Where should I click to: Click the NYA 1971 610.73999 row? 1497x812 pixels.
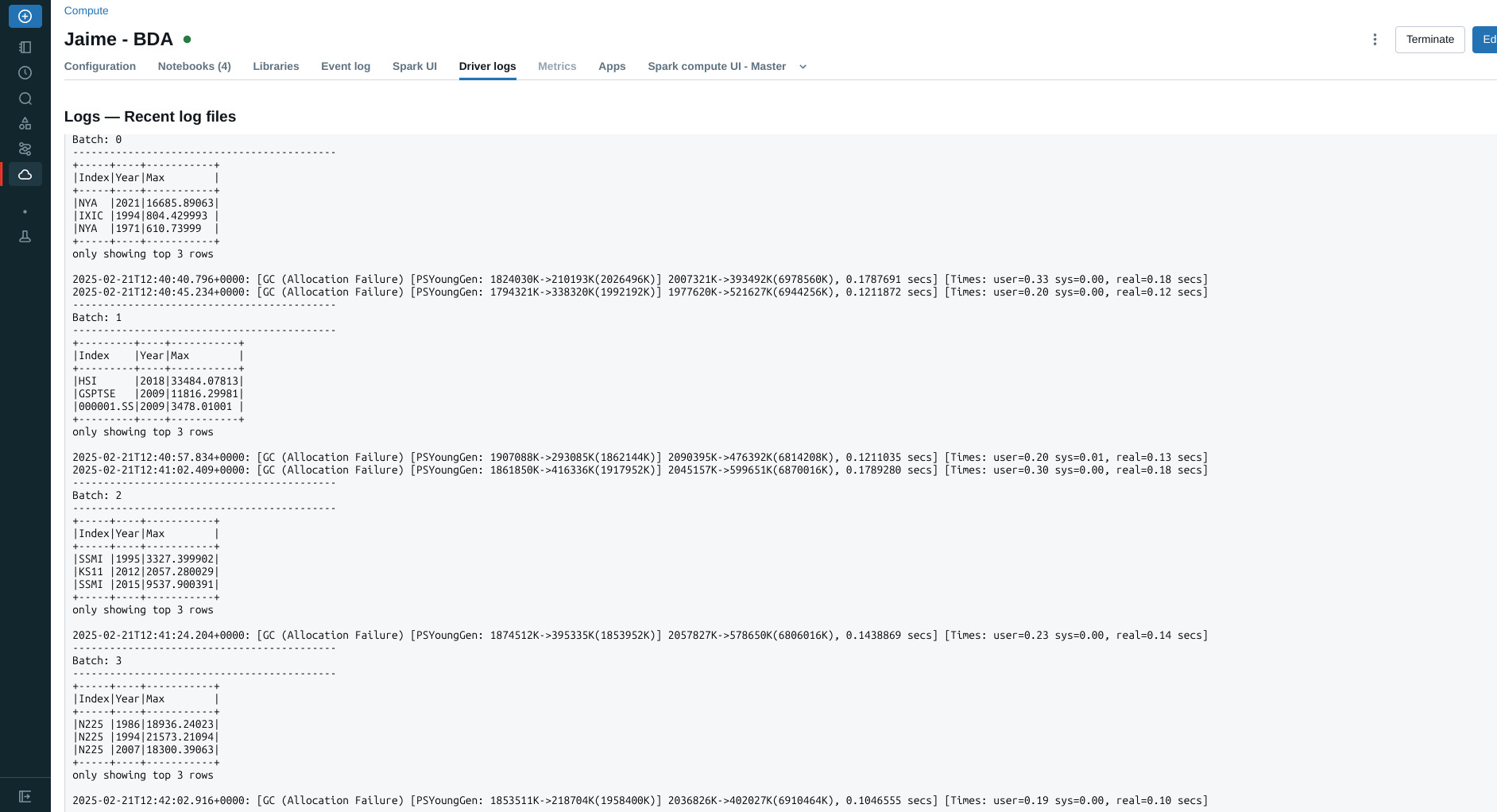[x=146, y=229]
